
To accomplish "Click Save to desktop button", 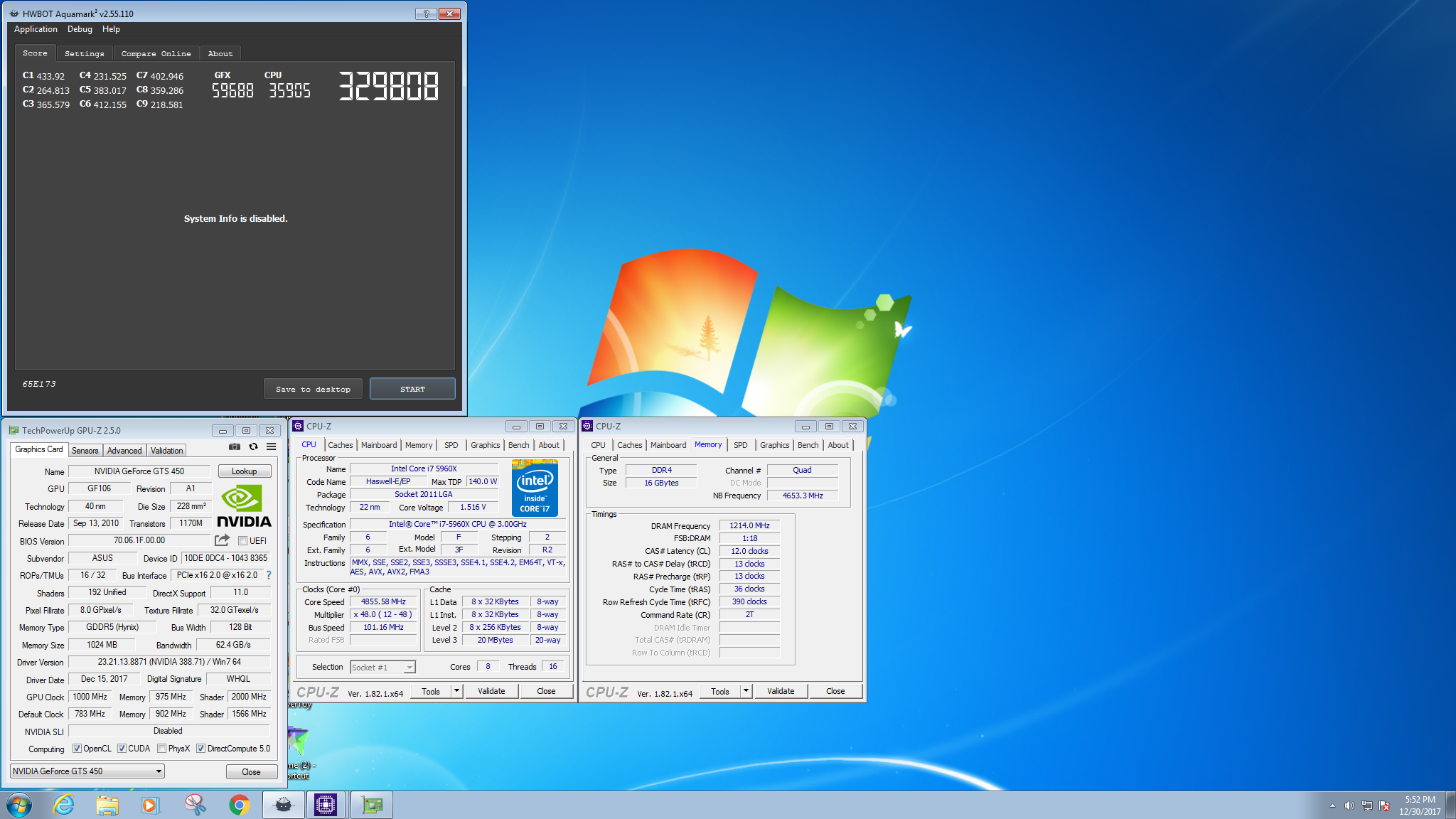I will coord(313,389).
